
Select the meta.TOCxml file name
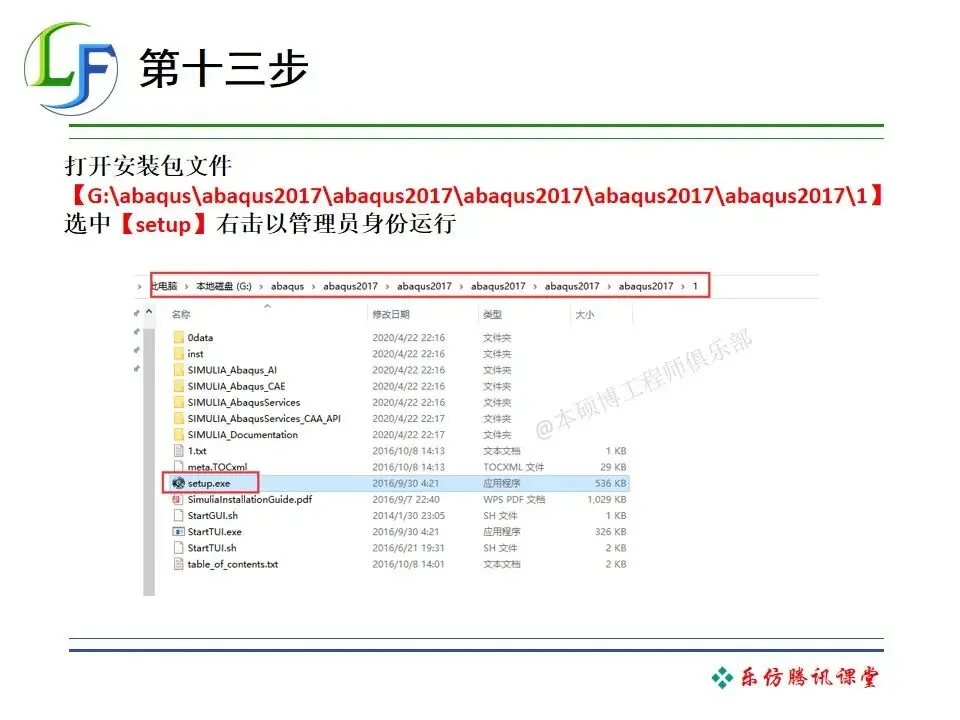(217, 467)
